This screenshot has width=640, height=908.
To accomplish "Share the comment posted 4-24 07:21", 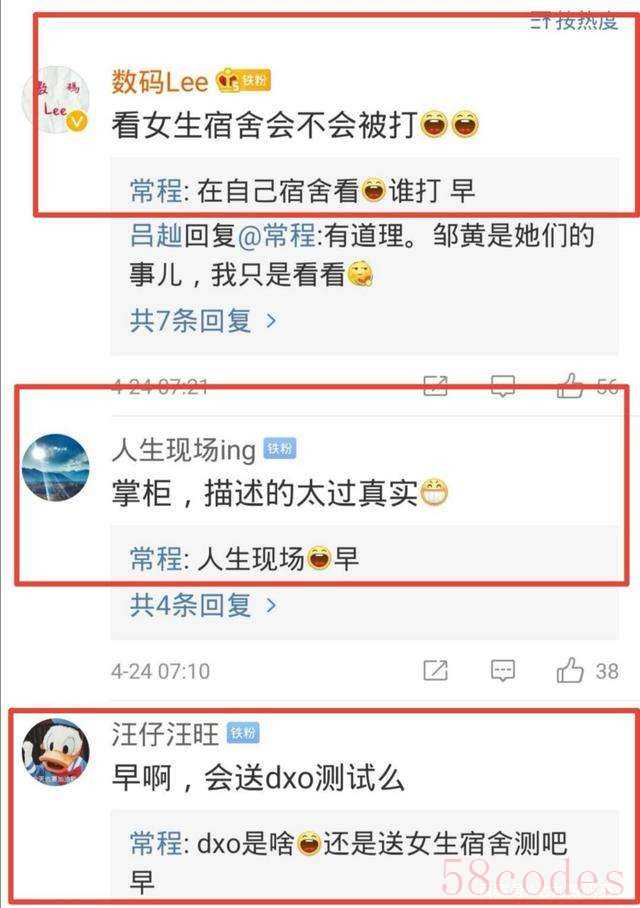I will coord(436,386).
